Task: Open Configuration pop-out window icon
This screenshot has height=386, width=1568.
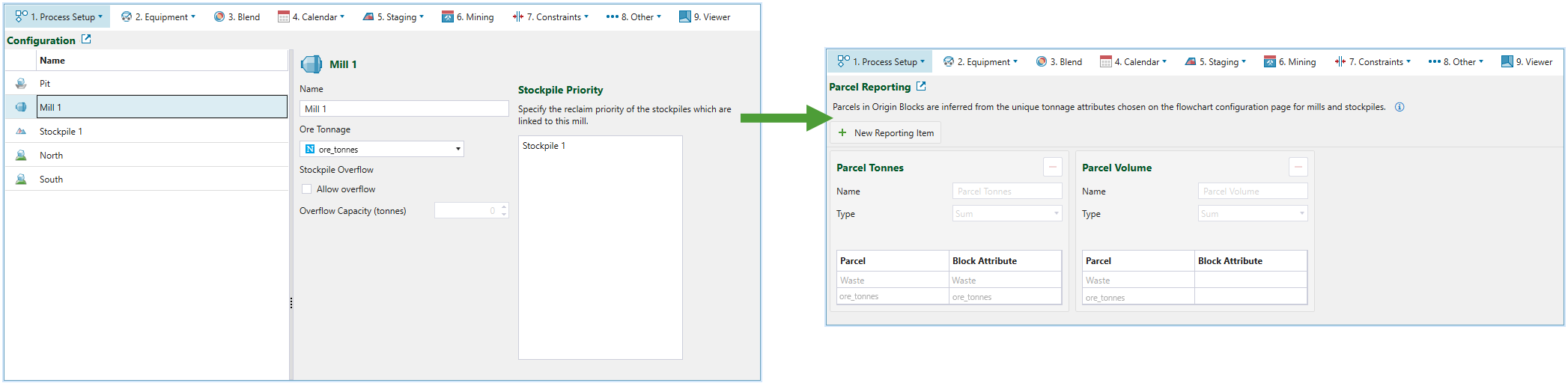Action: [86, 40]
